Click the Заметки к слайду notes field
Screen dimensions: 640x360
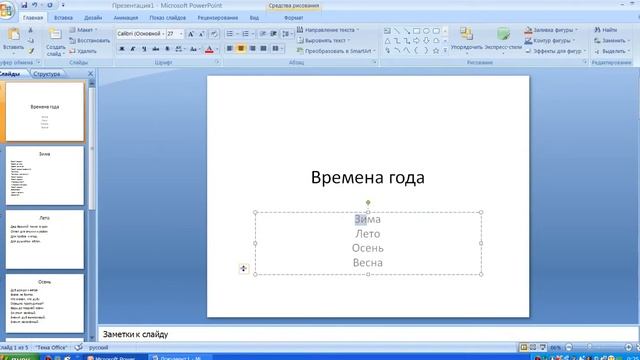pyautogui.click(x=368, y=334)
